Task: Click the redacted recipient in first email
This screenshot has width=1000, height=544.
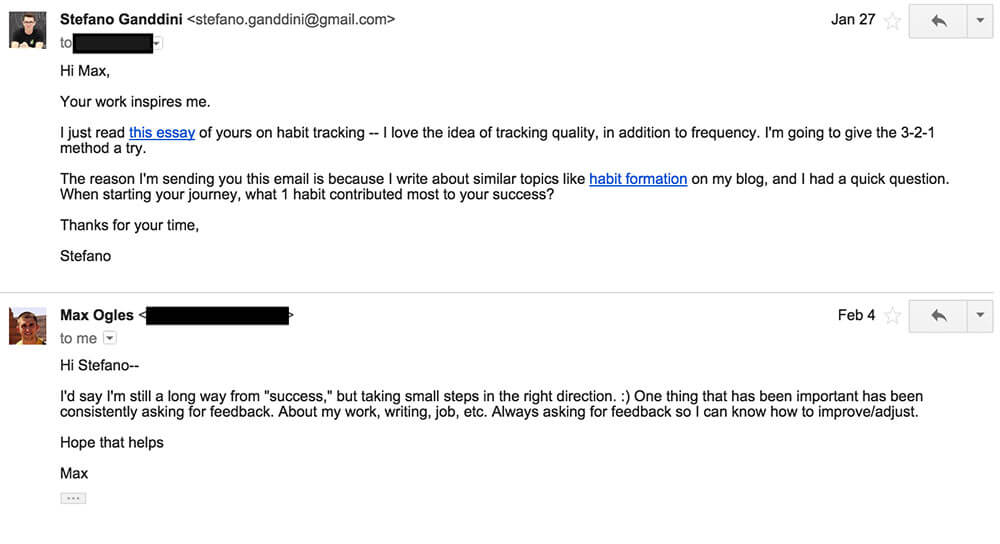Action: click(x=113, y=43)
